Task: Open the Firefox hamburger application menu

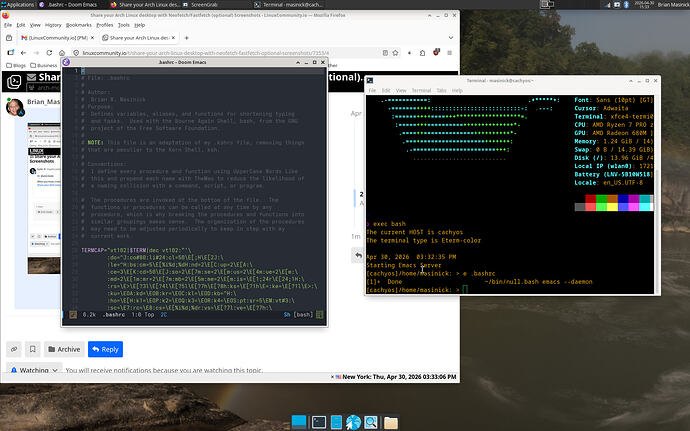Action: (450, 53)
